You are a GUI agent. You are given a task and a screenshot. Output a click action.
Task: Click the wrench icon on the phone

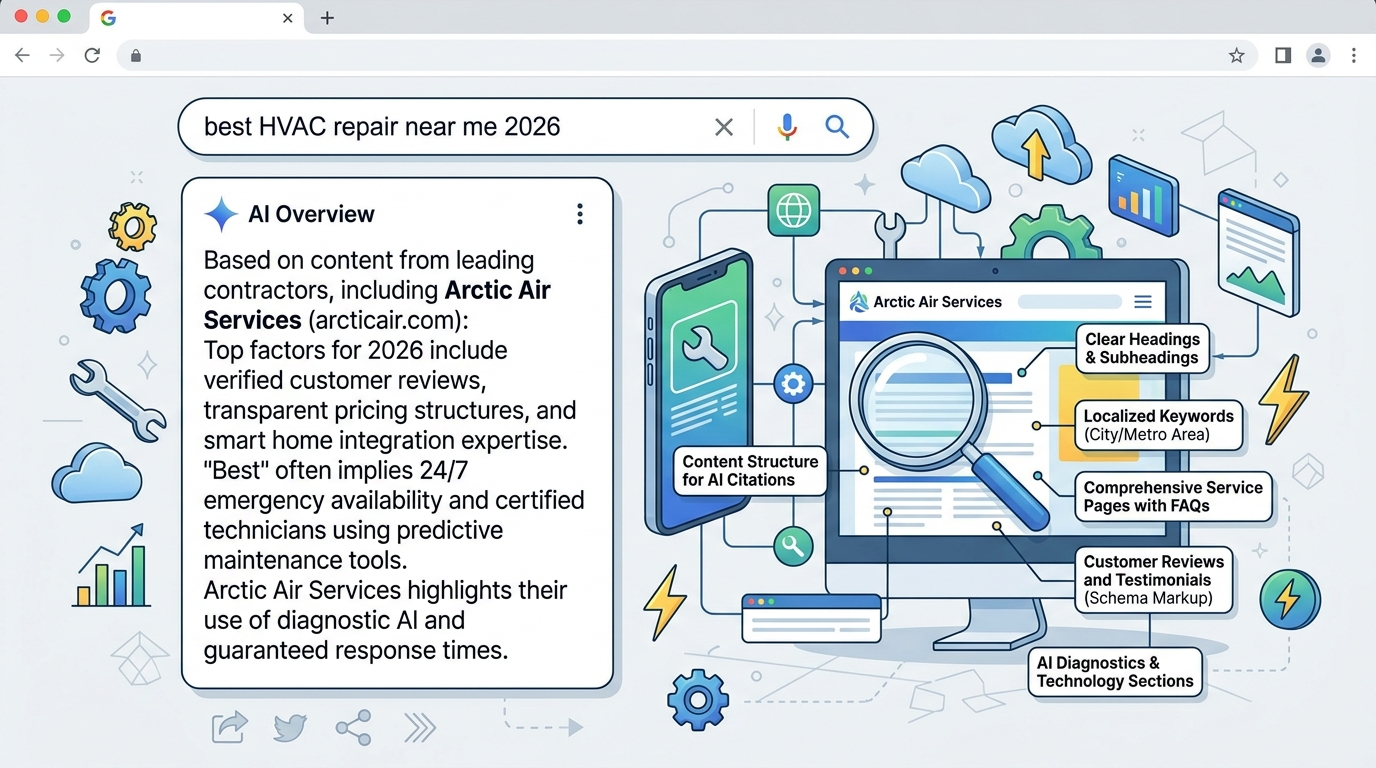point(703,347)
